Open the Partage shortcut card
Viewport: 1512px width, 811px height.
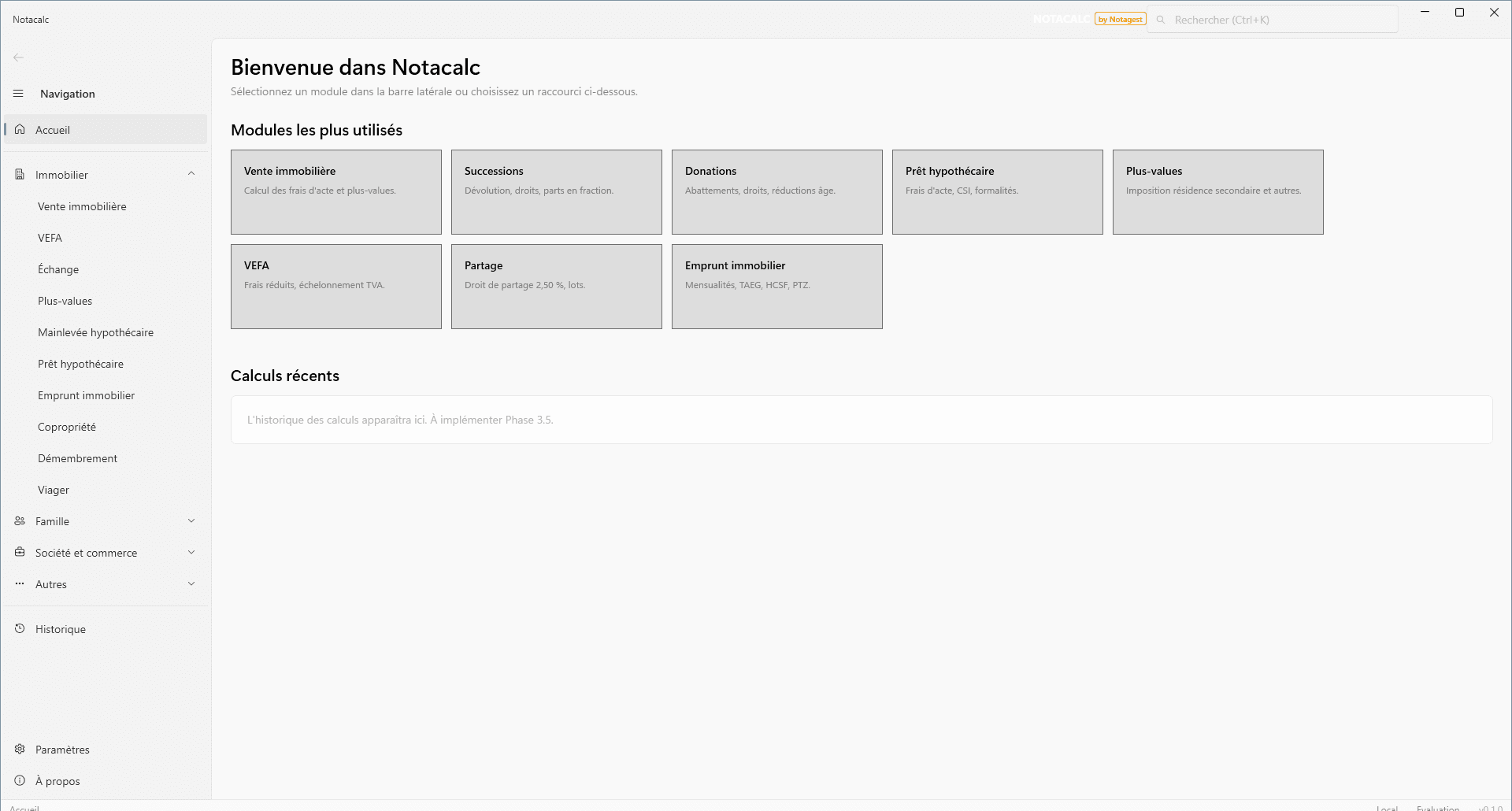(557, 287)
